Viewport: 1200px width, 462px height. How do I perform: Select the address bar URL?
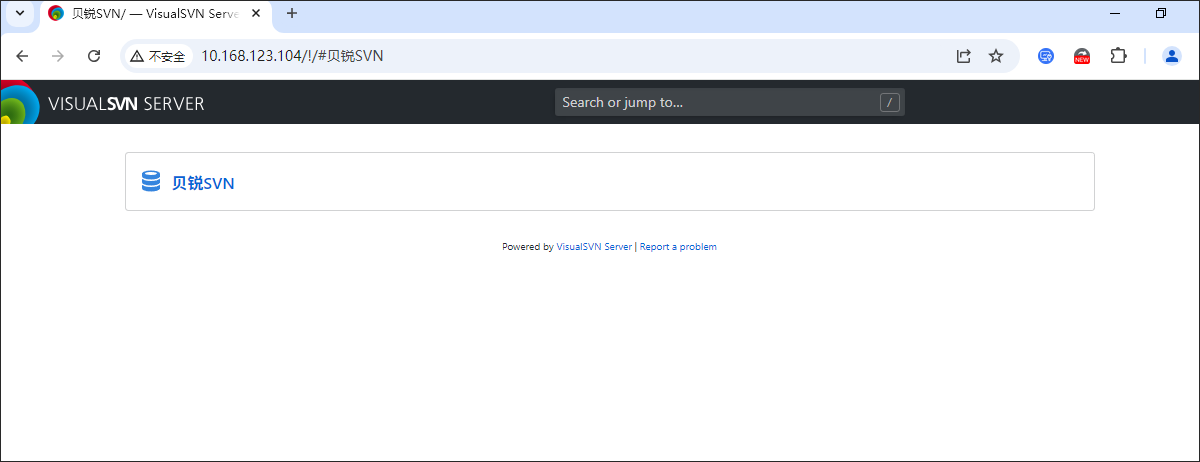click(292, 56)
